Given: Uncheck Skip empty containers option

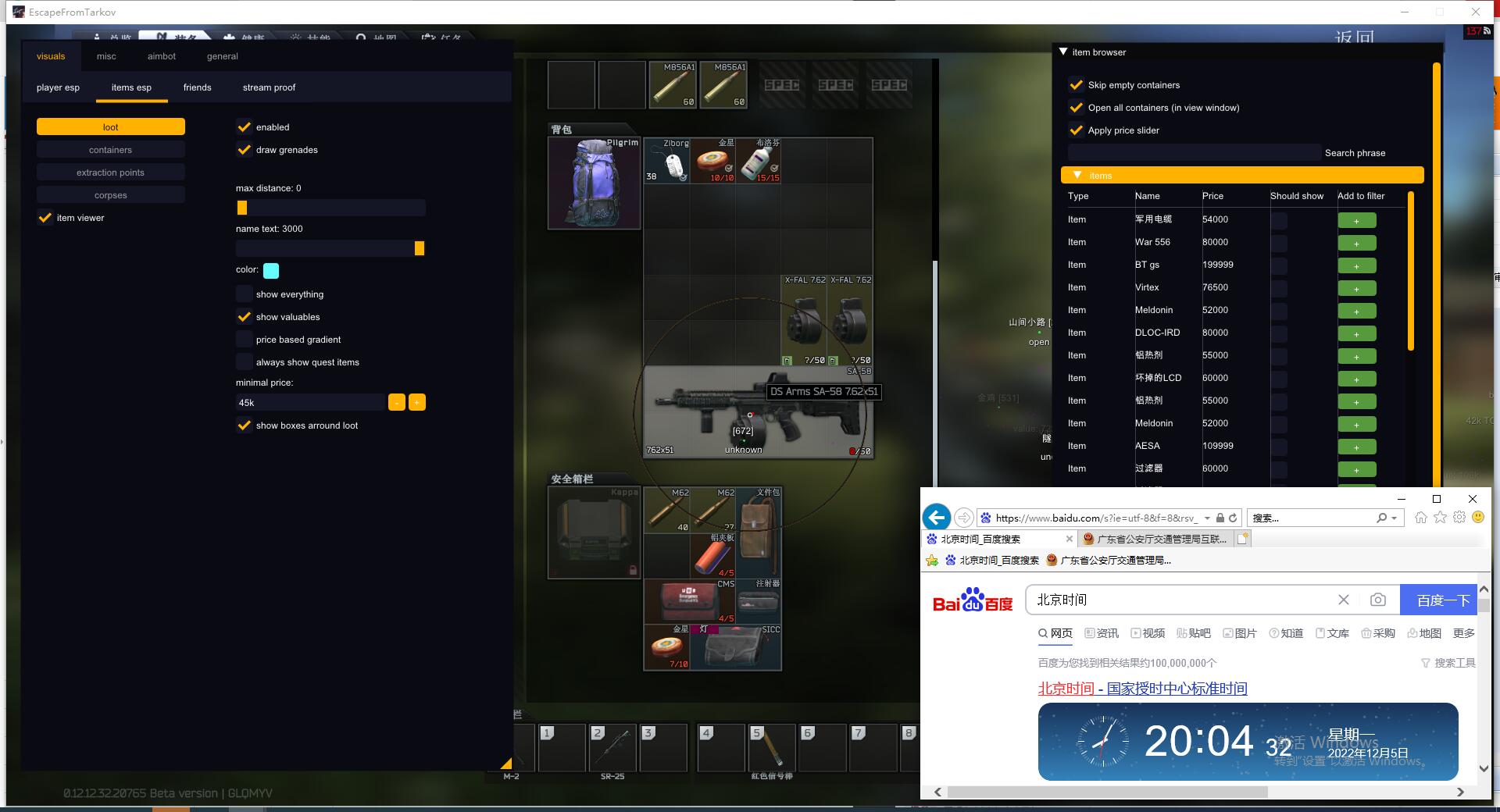Looking at the screenshot, I should coord(1077,85).
